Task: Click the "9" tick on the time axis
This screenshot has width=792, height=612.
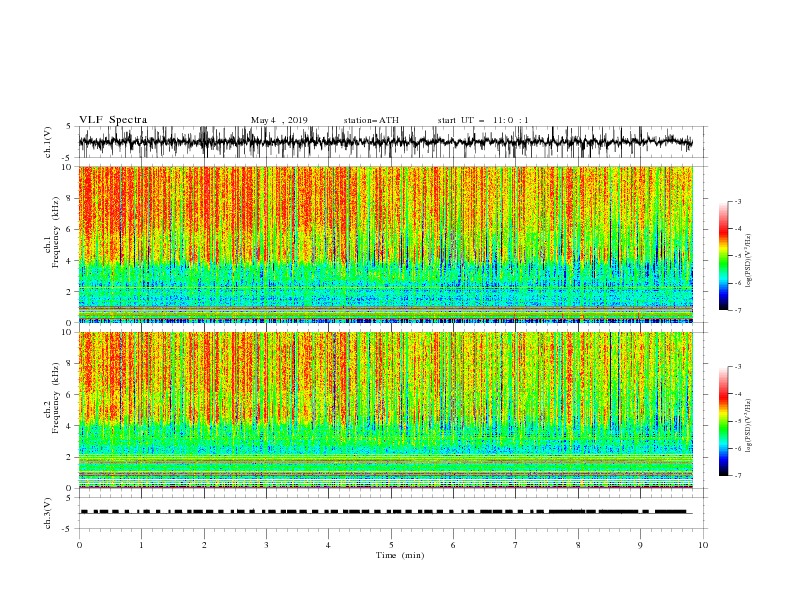Action: 640,545
